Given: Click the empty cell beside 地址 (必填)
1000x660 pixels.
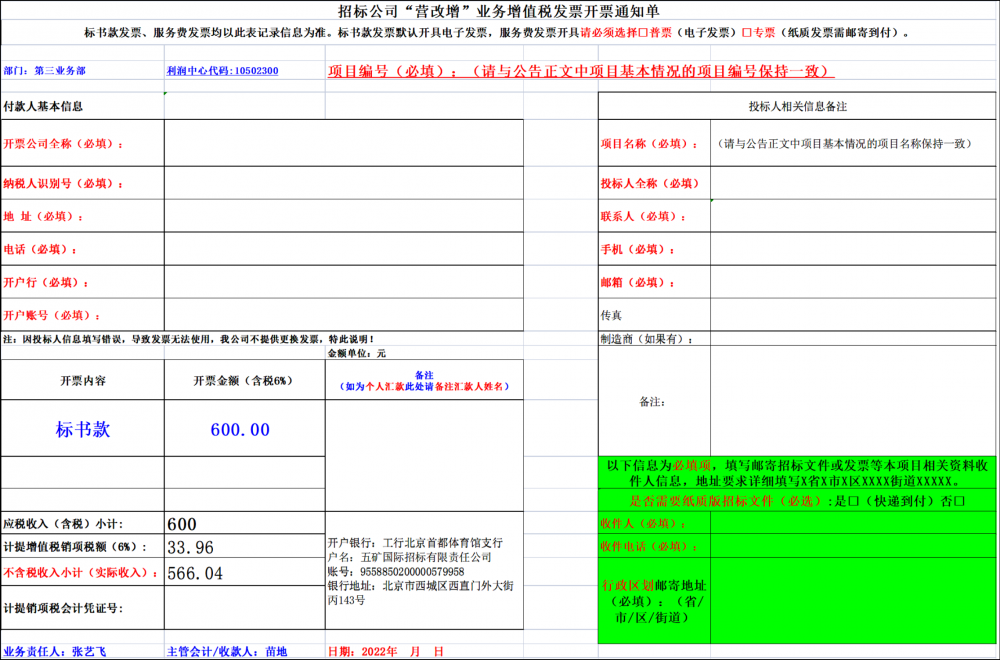Looking at the screenshot, I should [343, 216].
